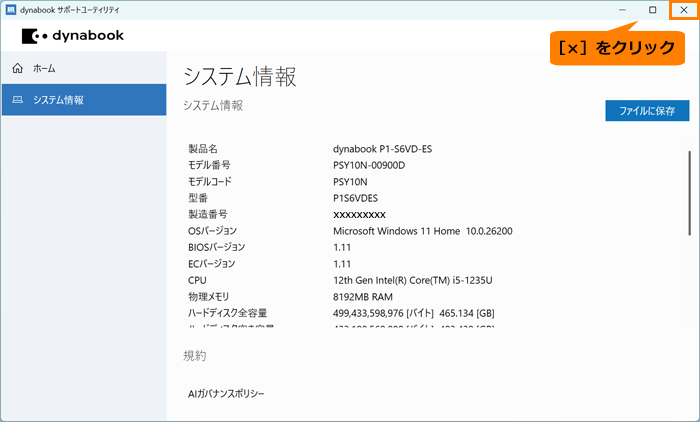Click the home icon in the sidebar
This screenshot has width=700, height=422.
pos(17,69)
